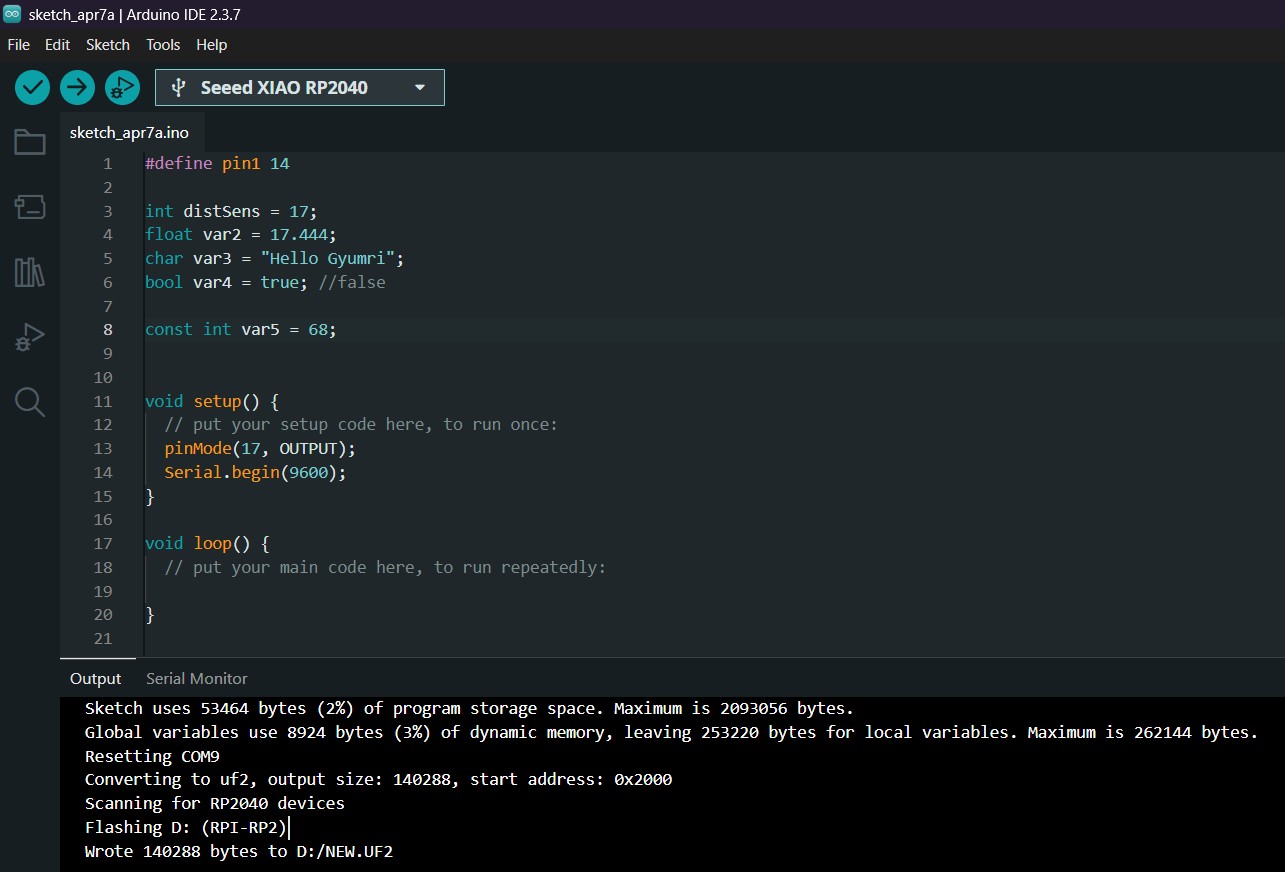This screenshot has height=872, width=1285.
Task: Open the Sketch menu
Action: click(108, 45)
